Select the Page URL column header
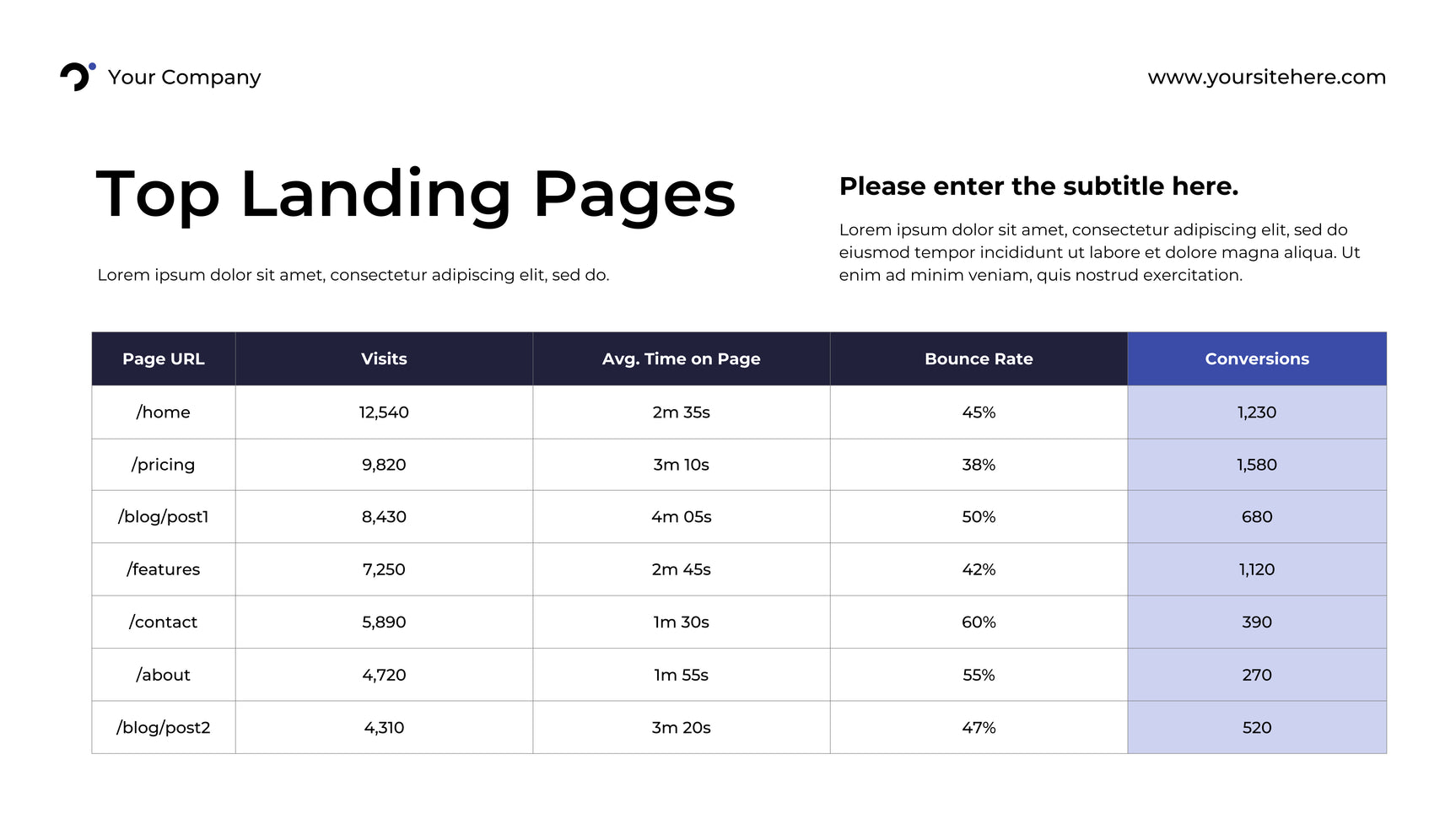This screenshot has height=819, width=1456. (163, 358)
